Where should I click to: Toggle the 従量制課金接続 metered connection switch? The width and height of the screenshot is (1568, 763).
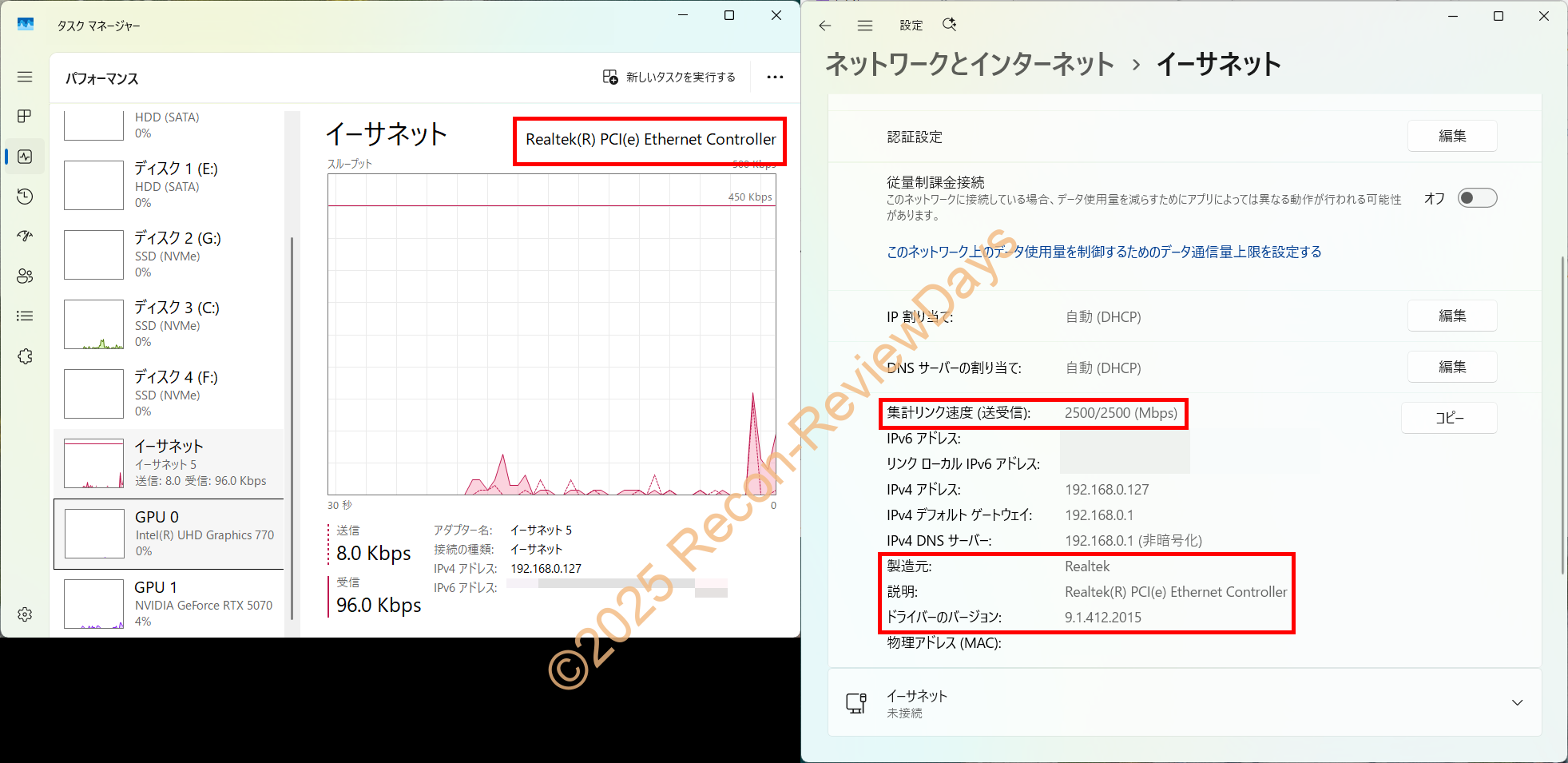1477,198
